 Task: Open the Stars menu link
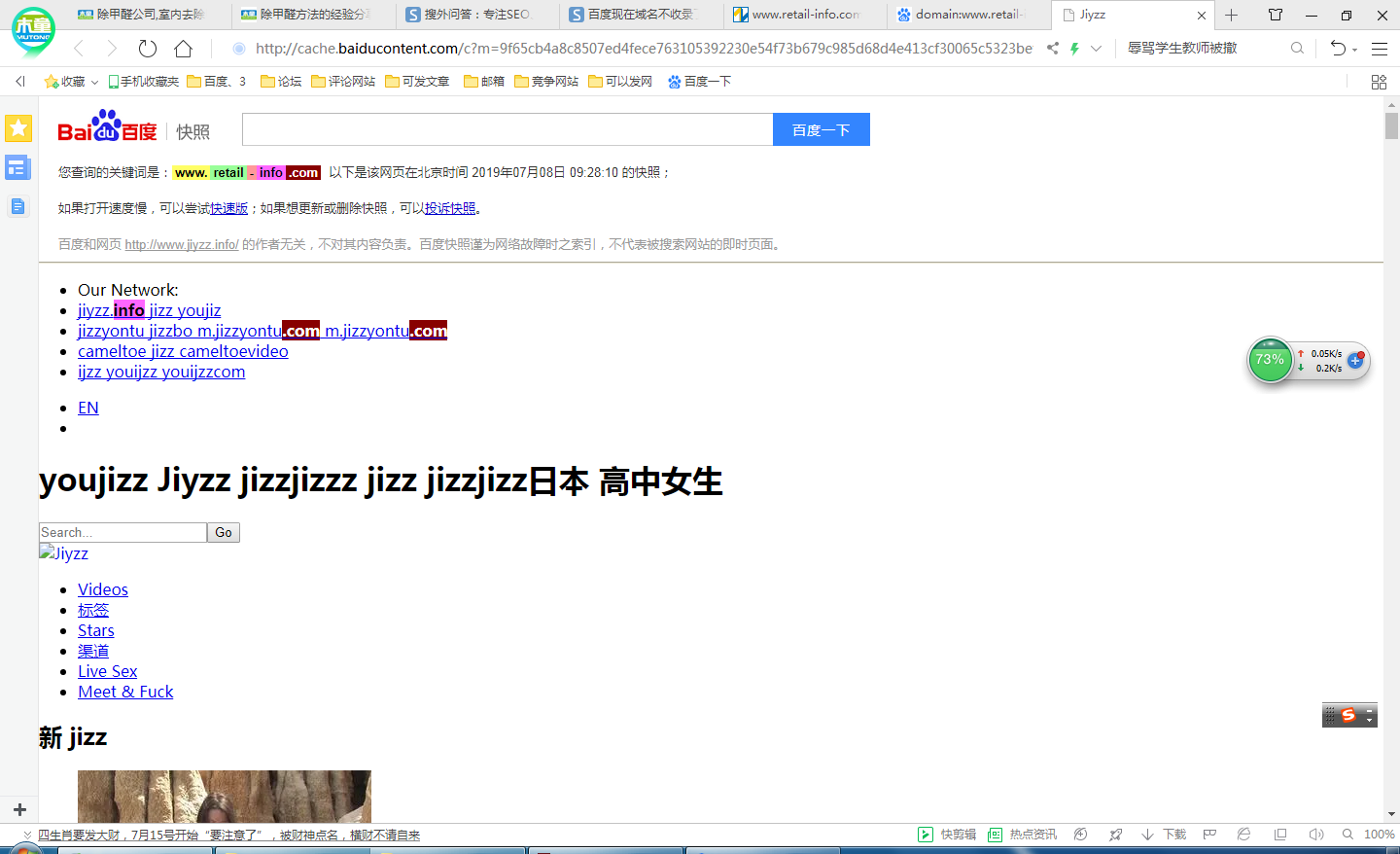click(96, 630)
